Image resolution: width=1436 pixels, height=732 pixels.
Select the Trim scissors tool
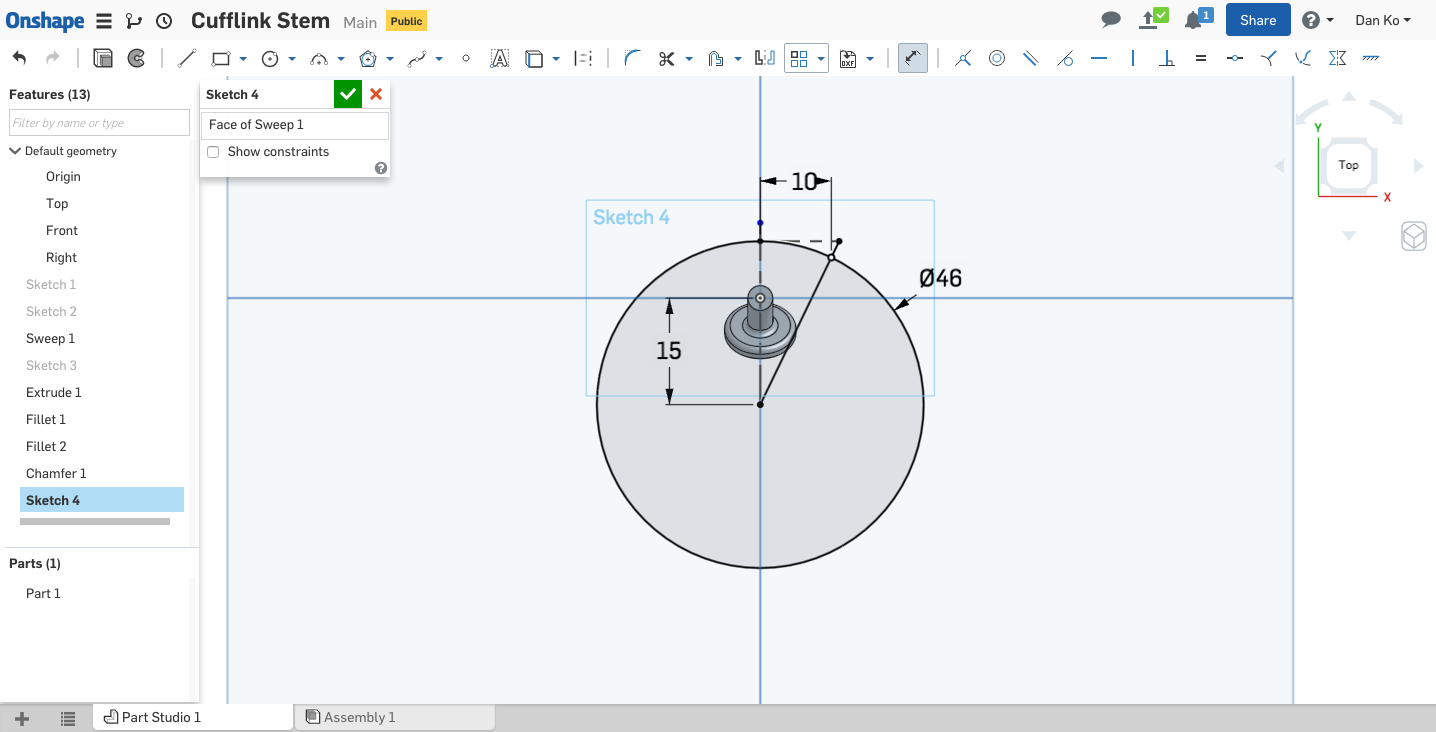point(667,59)
